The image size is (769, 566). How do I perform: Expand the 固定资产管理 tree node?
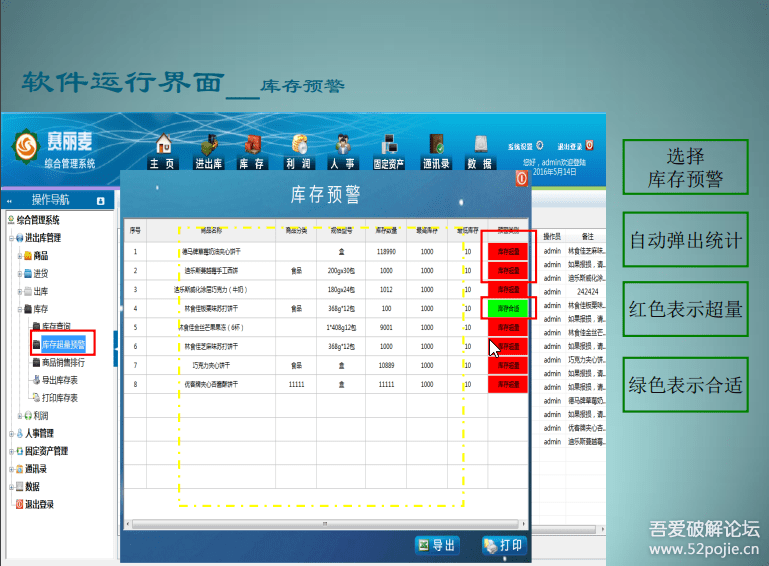12,451
